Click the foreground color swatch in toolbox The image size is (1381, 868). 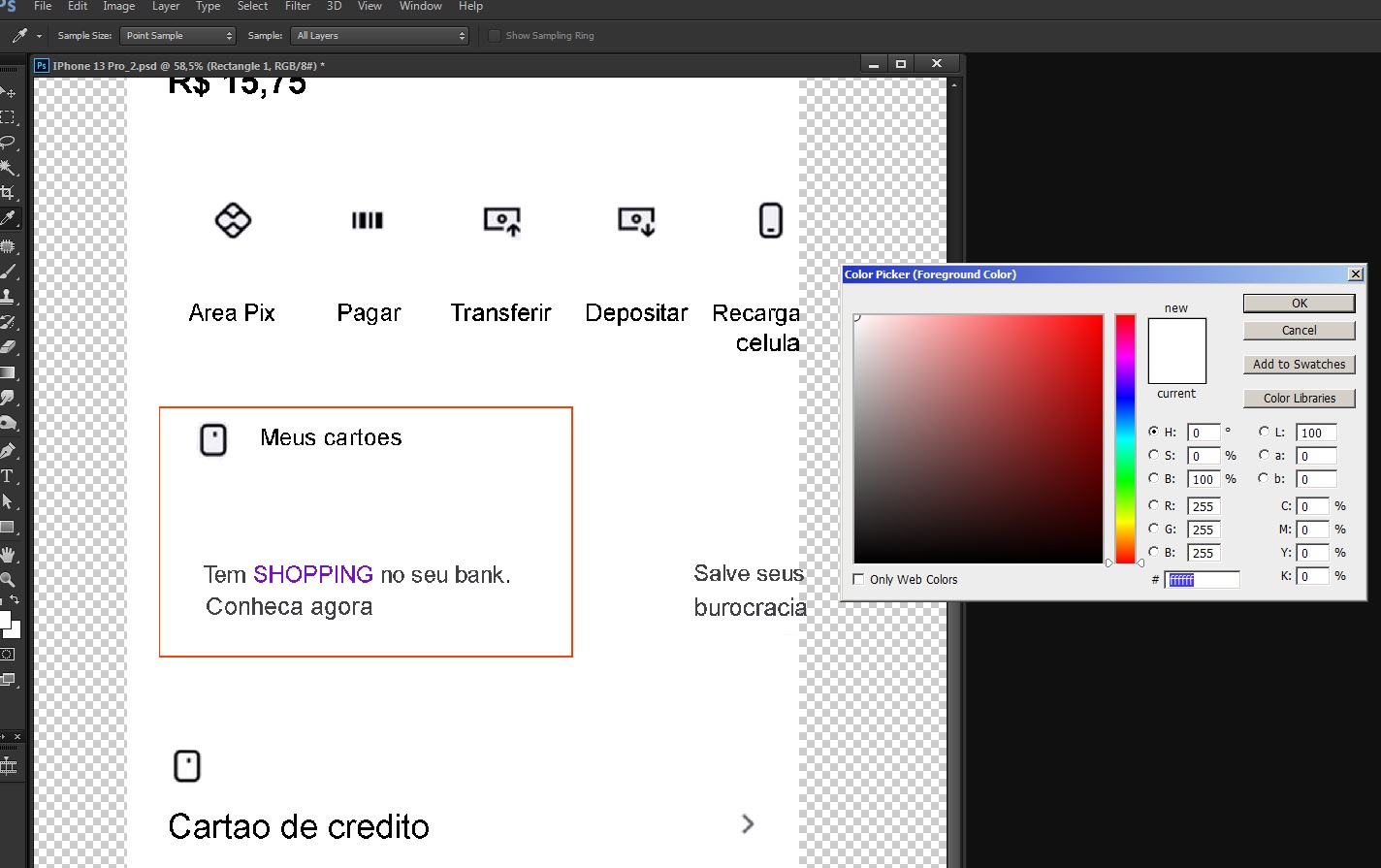4,620
